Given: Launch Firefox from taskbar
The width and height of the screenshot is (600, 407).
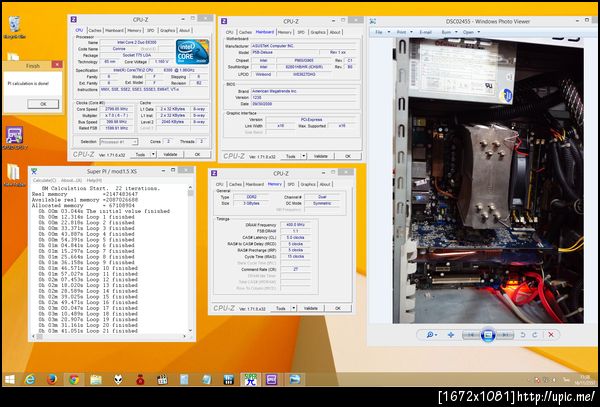Looking at the screenshot, I should (52, 379).
